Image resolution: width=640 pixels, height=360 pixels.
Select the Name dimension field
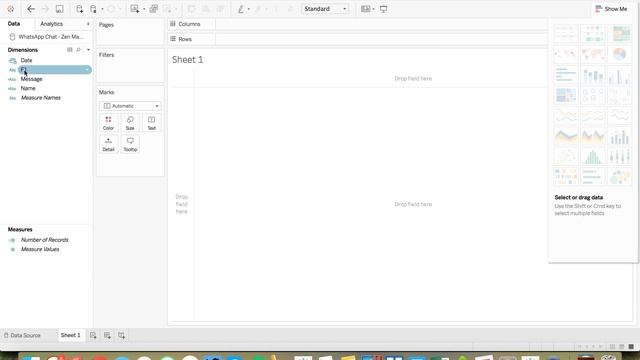pyautogui.click(x=28, y=89)
